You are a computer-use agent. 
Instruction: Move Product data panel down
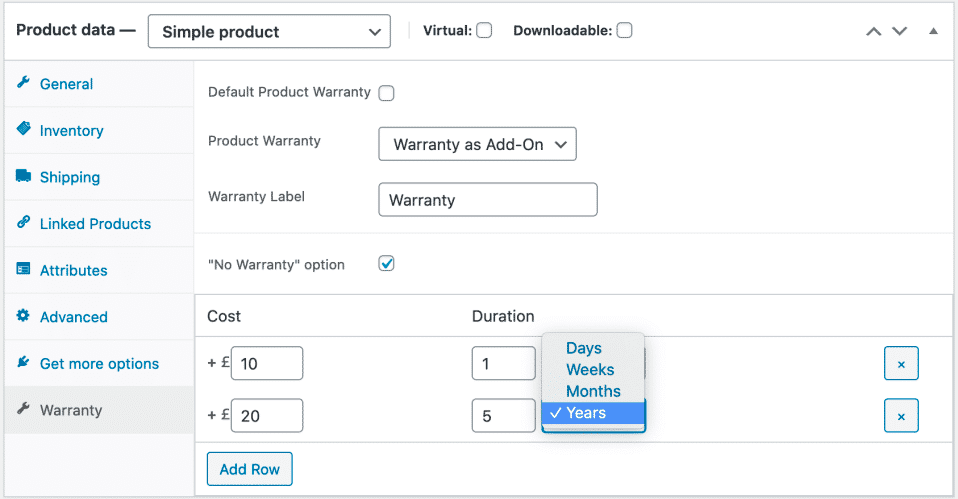click(899, 31)
